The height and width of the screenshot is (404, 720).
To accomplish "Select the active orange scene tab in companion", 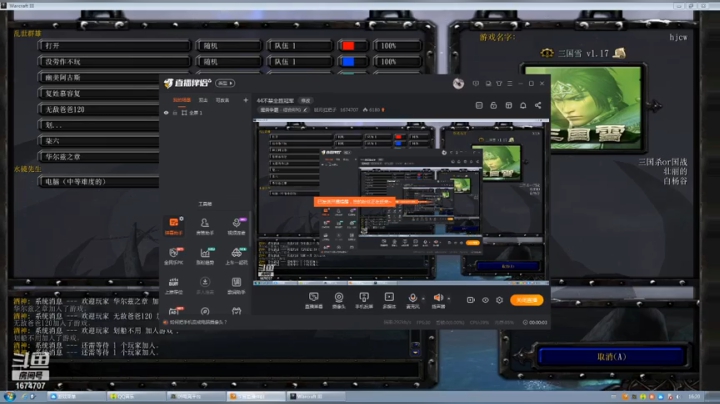I will [181, 100].
